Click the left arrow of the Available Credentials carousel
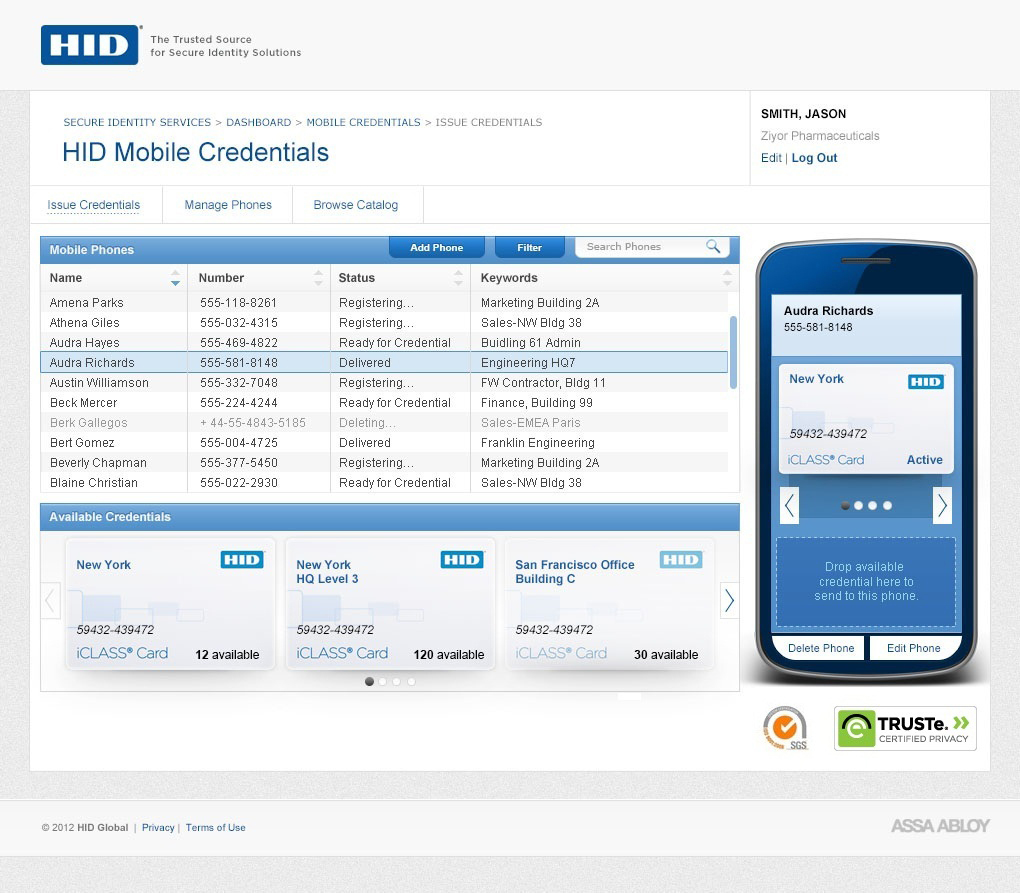 [49, 600]
